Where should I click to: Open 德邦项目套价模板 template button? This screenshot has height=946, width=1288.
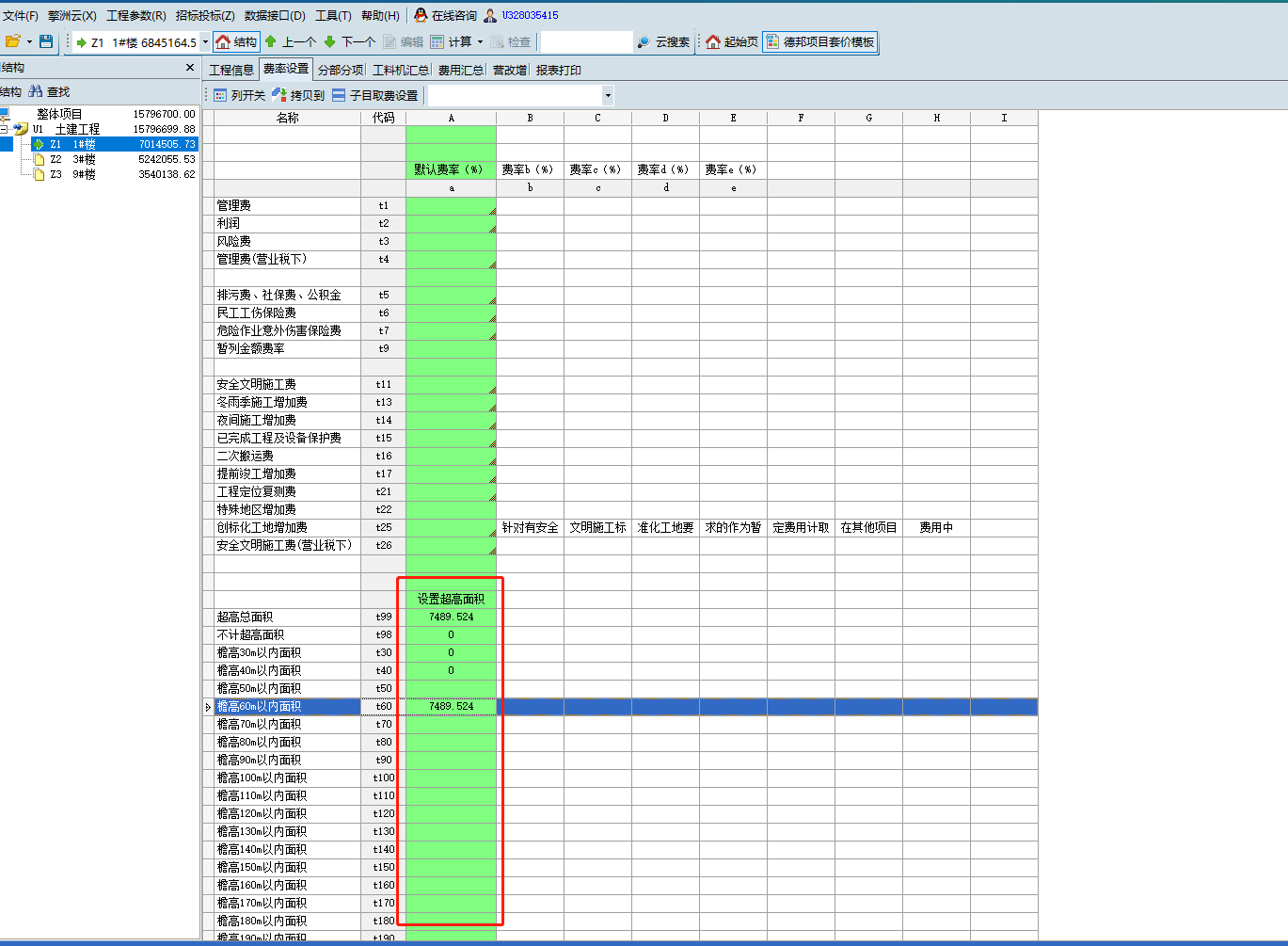[820, 41]
